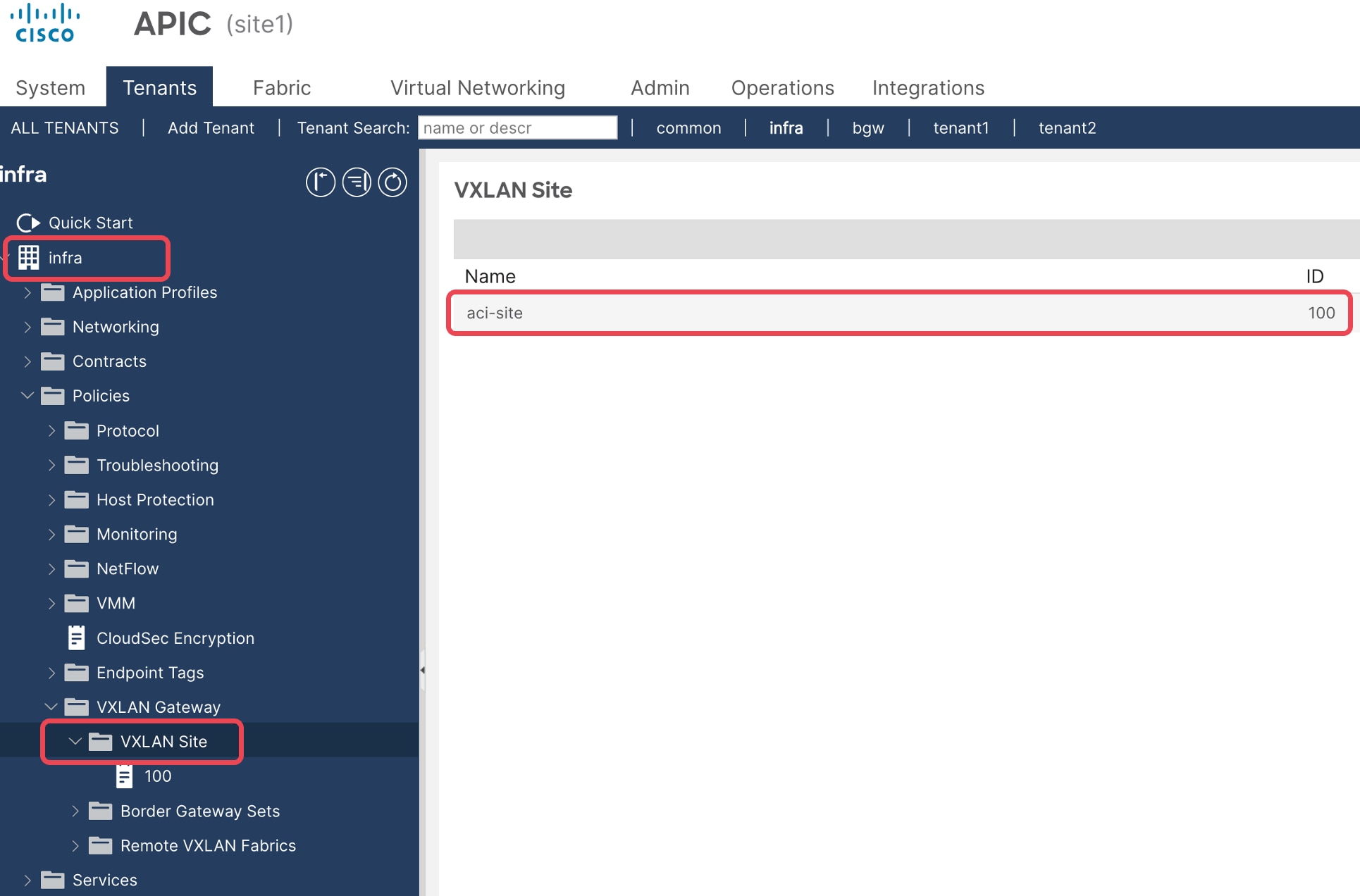Open the tenant2 tenant

pyautogui.click(x=1067, y=127)
